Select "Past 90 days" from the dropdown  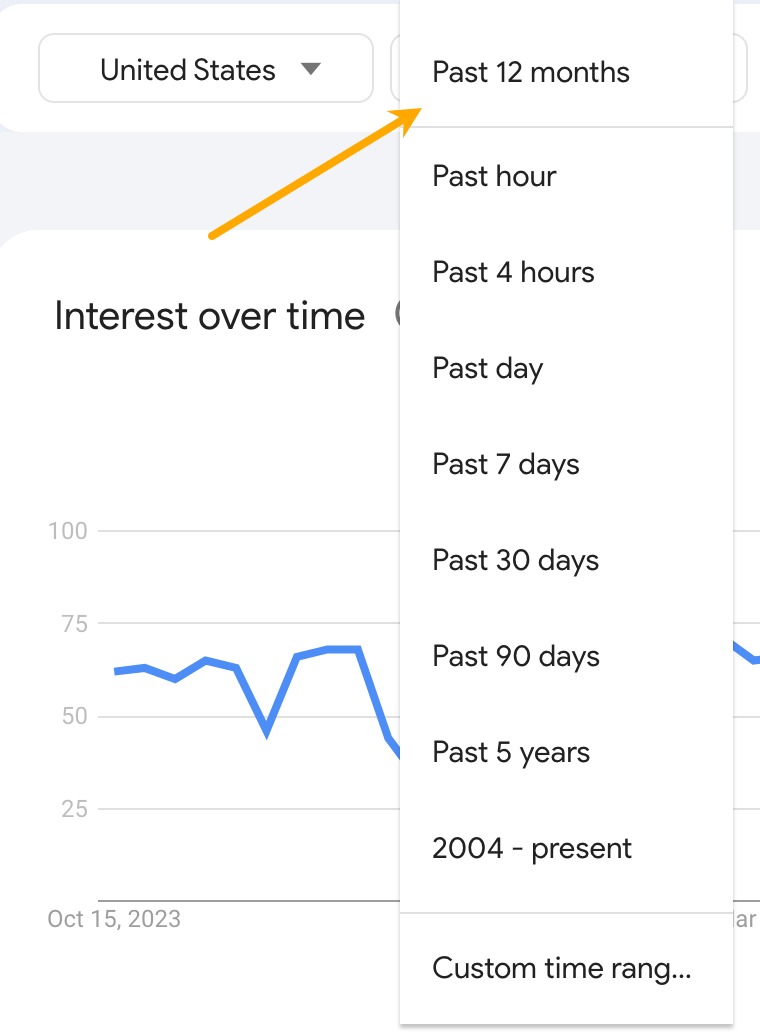(516, 656)
